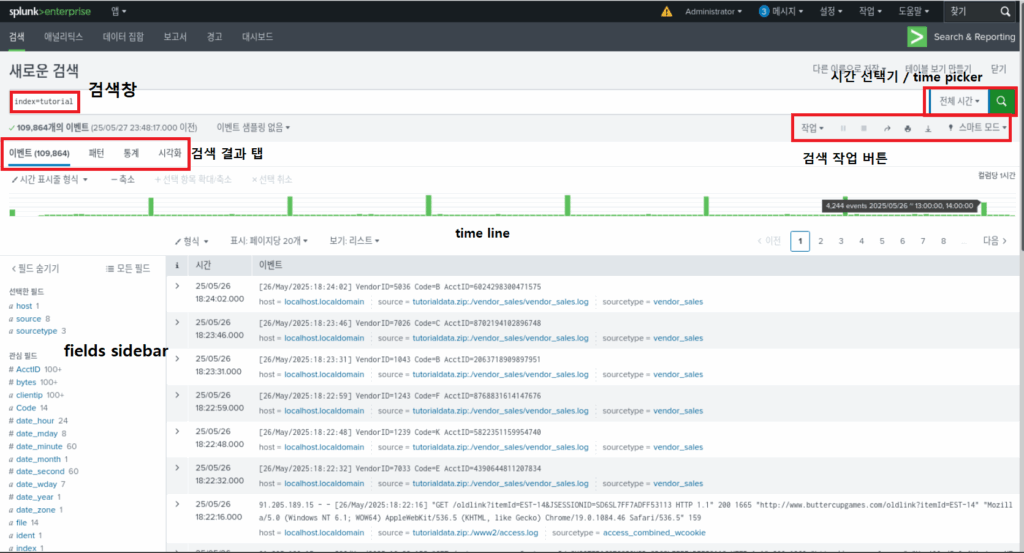Expand the 18:22:32 event row
The width and height of the screenshot is (1024, 553).
tap(177, 468)
